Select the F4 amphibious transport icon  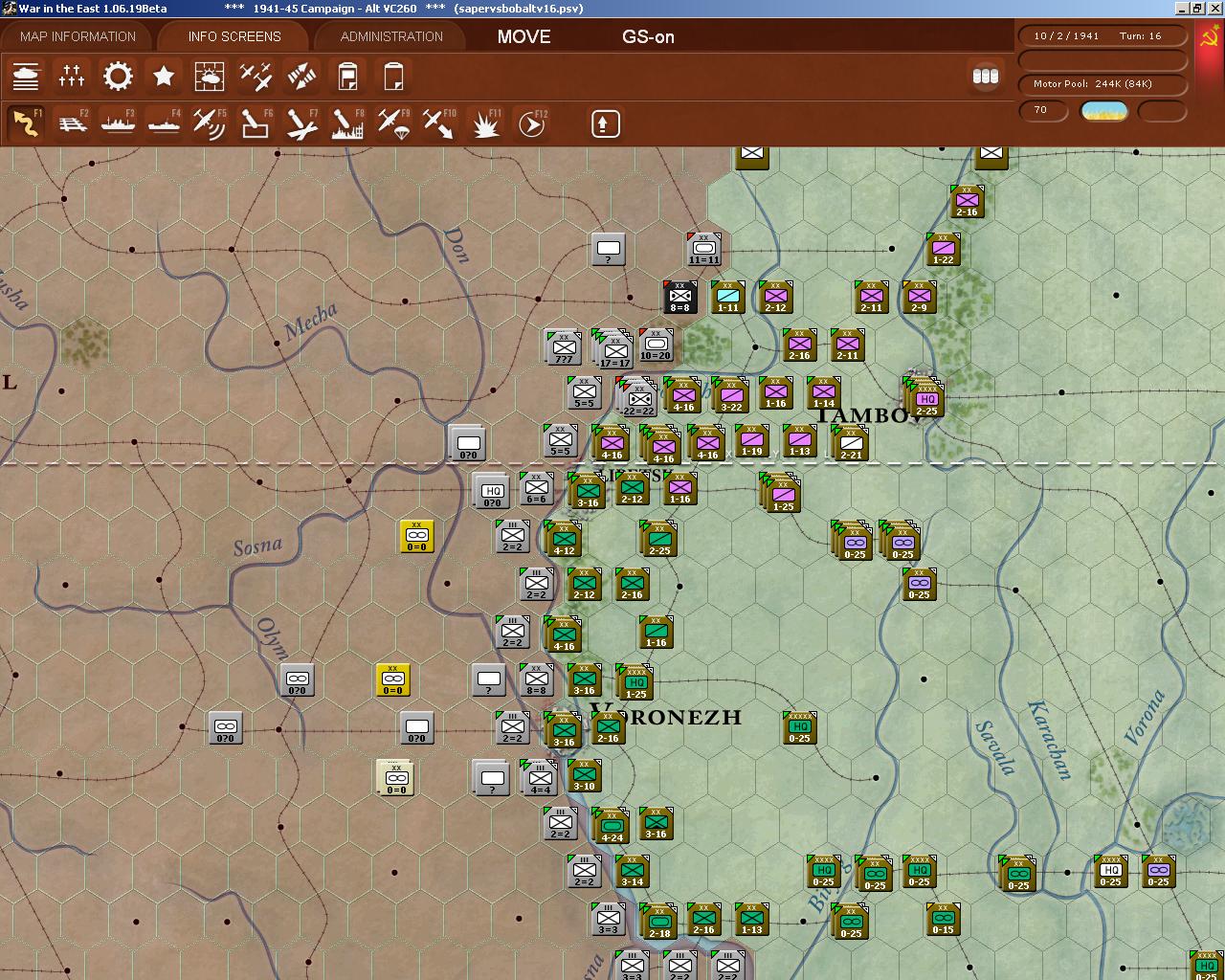click(164, 123)
